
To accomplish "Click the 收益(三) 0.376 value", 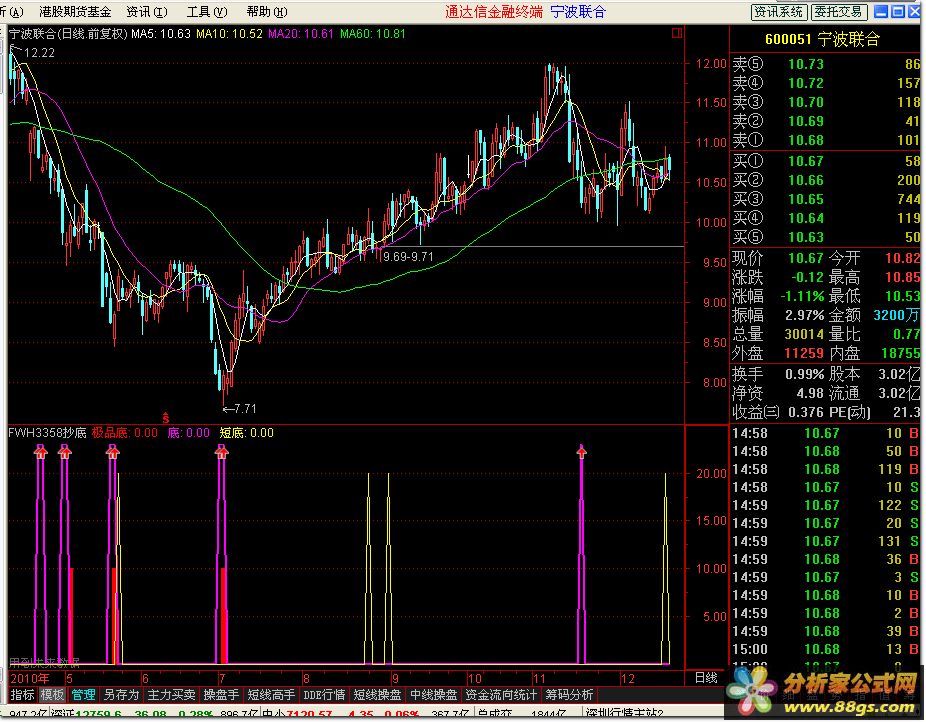I will coord(806,411).
